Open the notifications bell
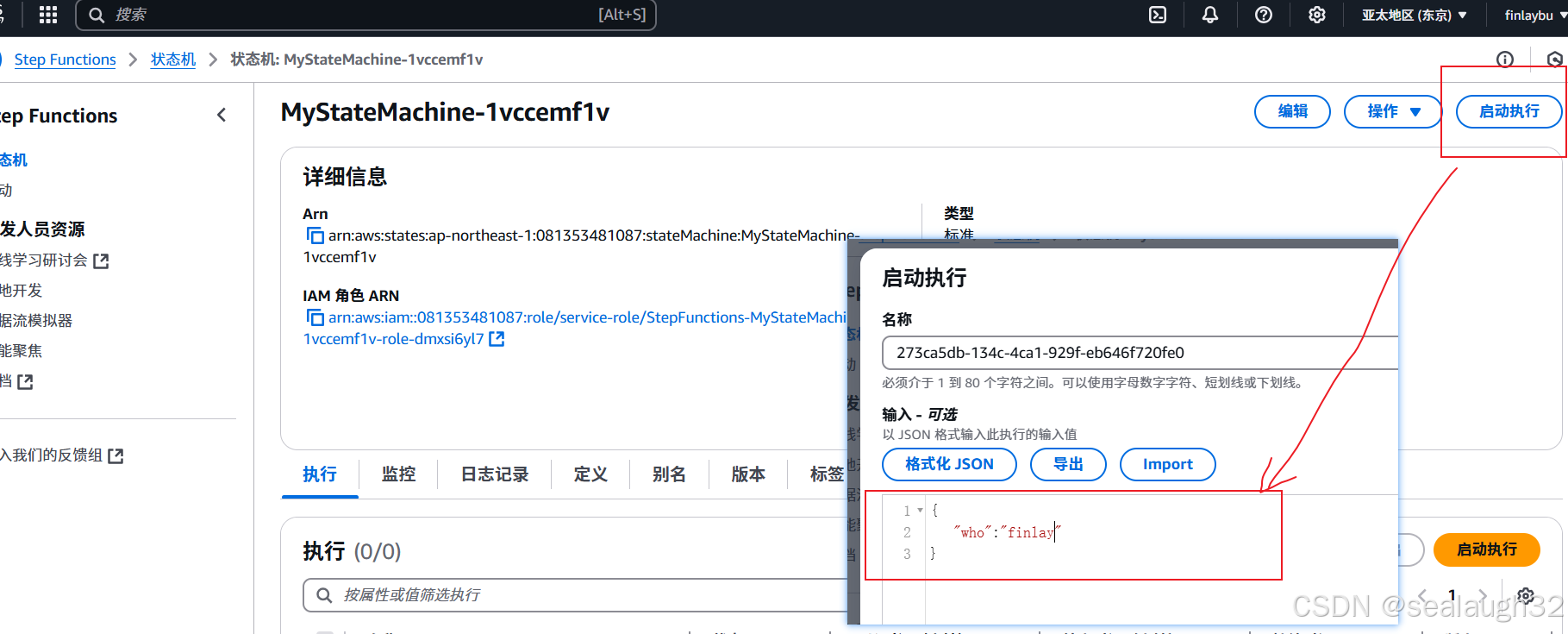The width and height of the screenshot is (1568, 634). point(1210,15)
